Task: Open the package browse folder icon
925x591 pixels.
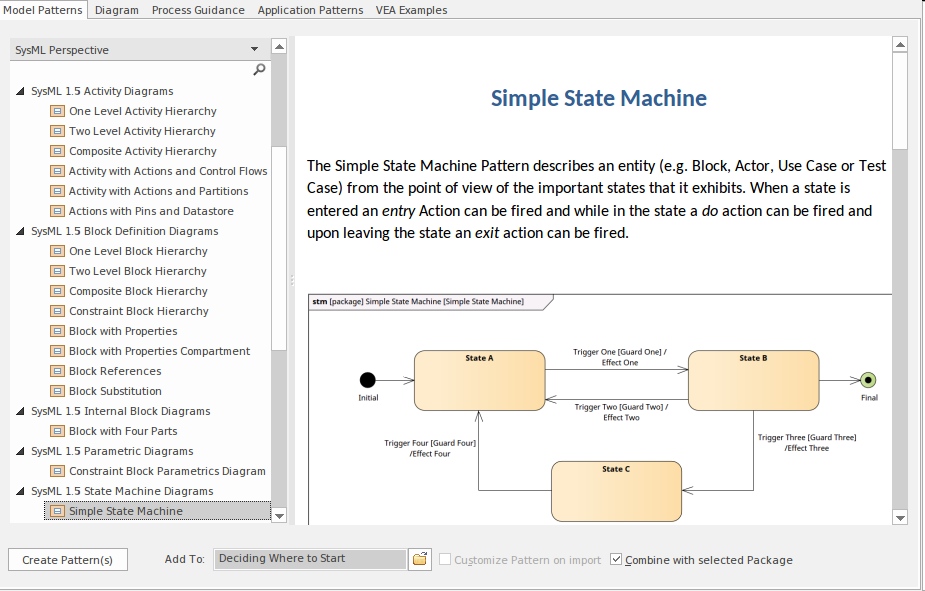Action: tap(420, 559)
